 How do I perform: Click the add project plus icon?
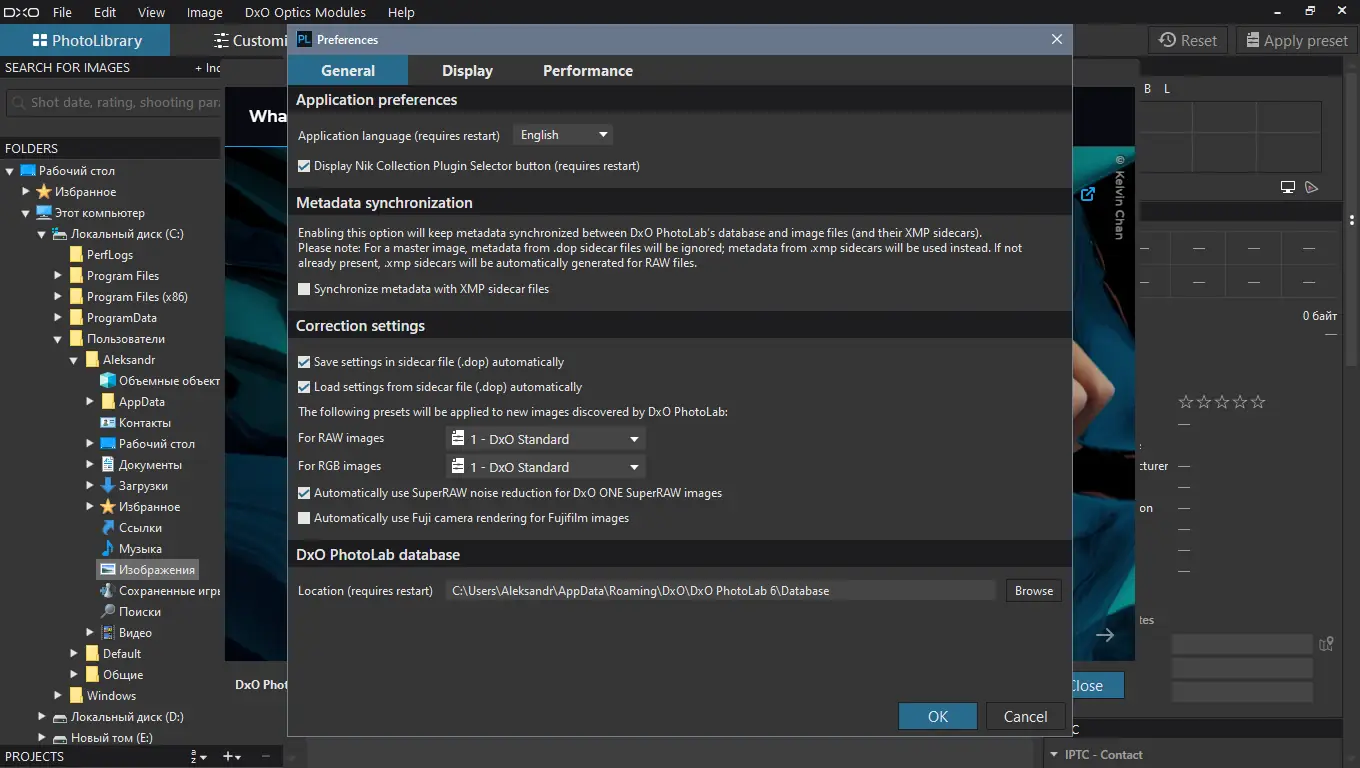click(x=229, y=757)
